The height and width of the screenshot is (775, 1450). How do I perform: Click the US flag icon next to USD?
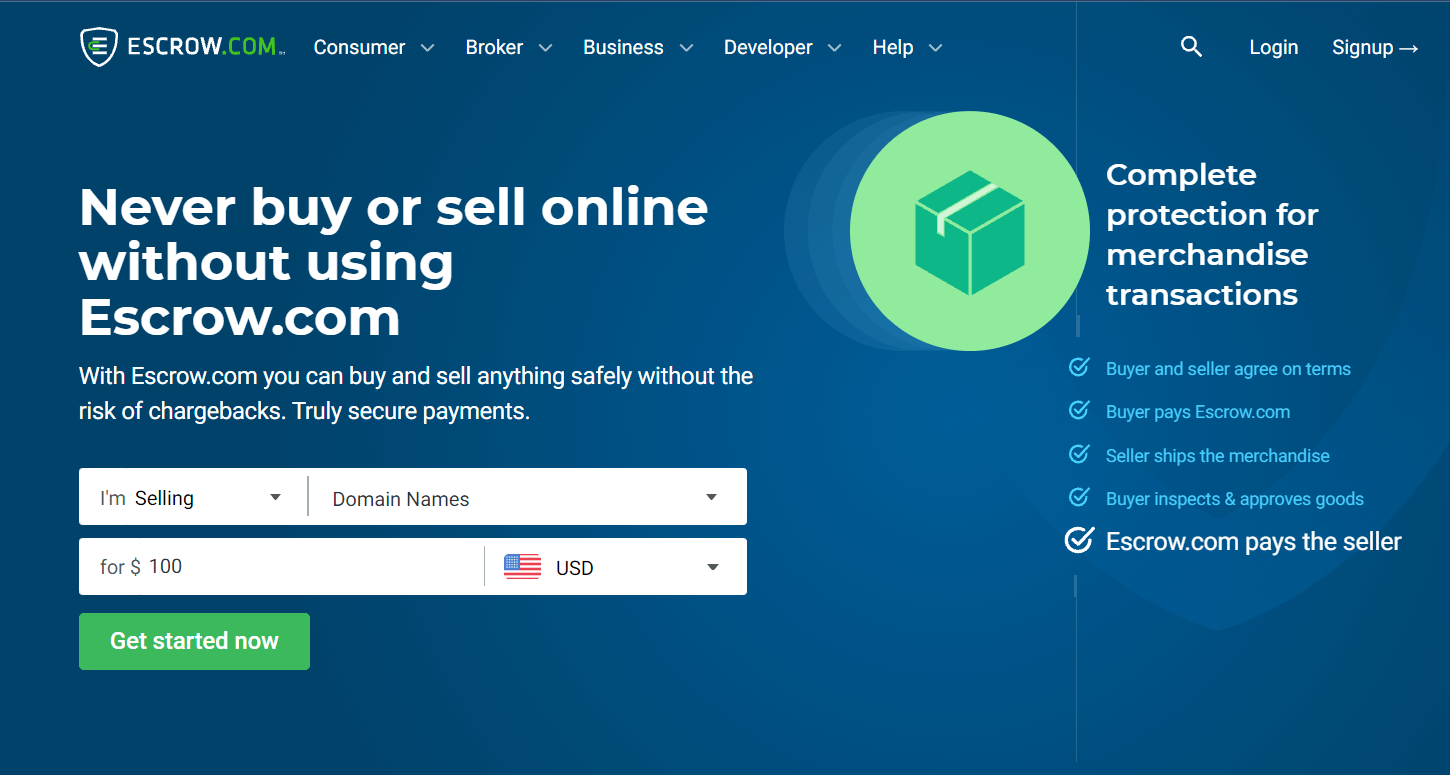tap(521, 566)
